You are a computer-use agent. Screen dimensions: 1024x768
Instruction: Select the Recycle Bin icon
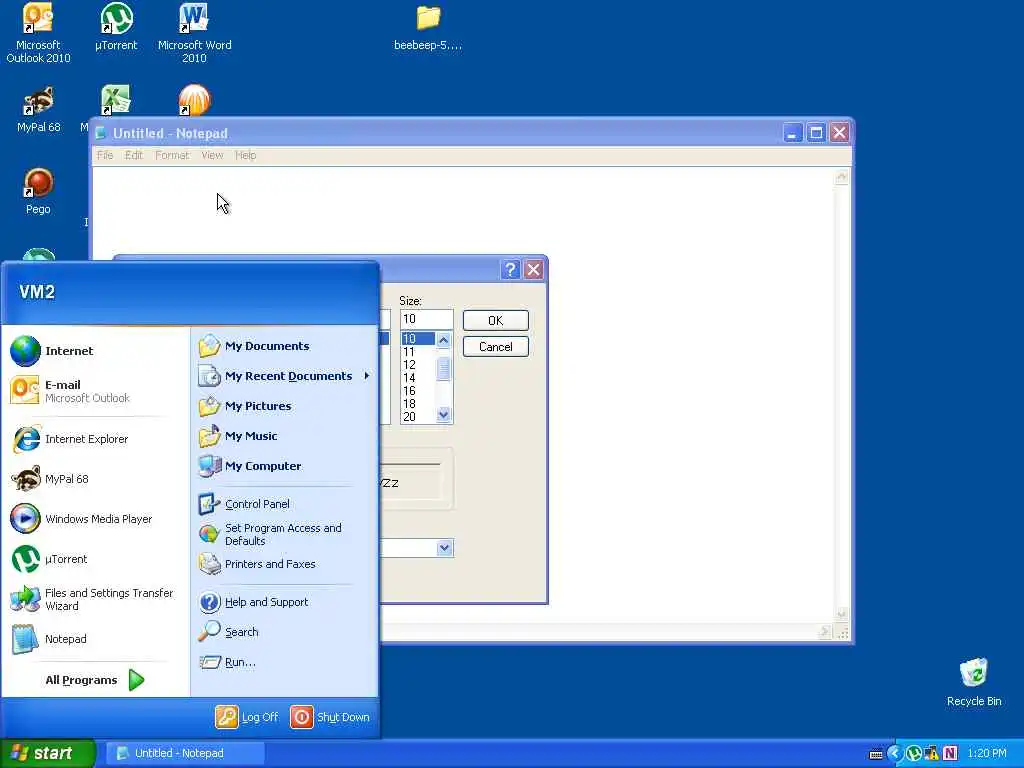[x=974, y=682]
